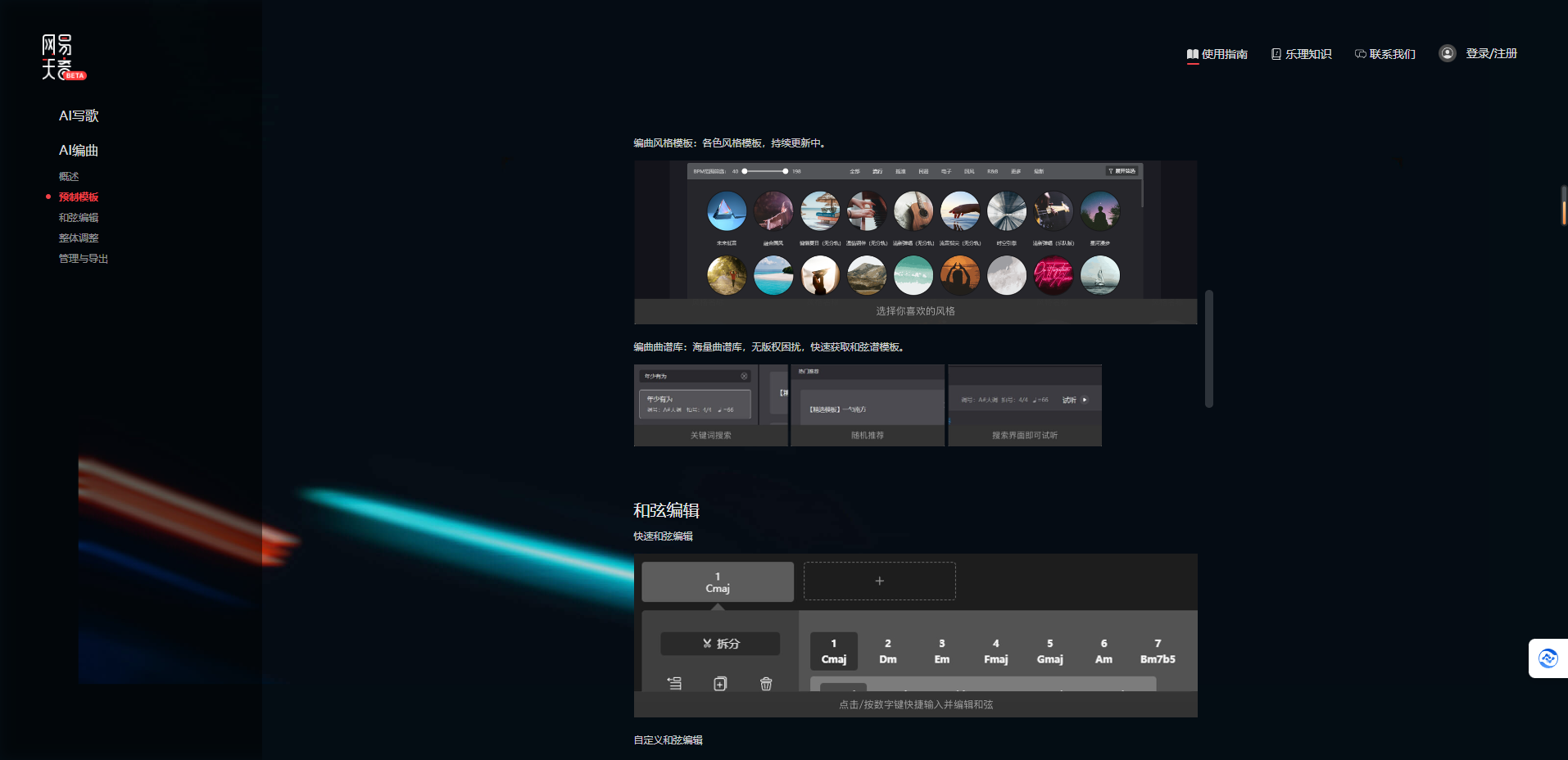Open the 联系我们 menu item

coord(1385,54)
